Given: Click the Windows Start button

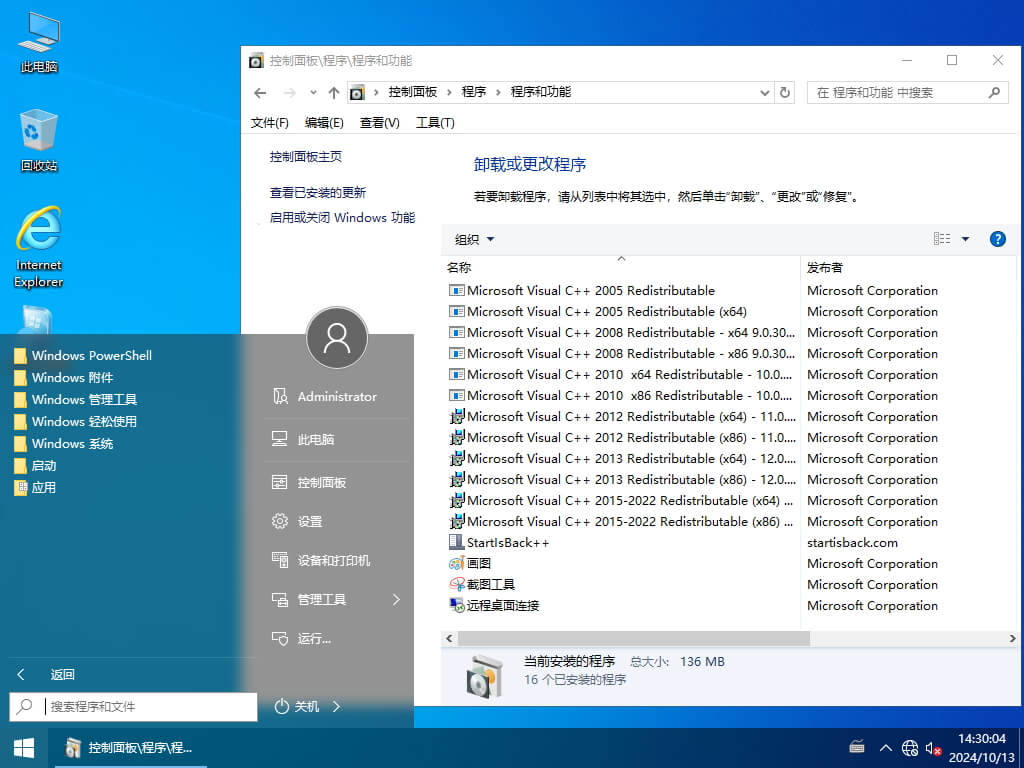Looking at the screenshot, I should point(24,748).
